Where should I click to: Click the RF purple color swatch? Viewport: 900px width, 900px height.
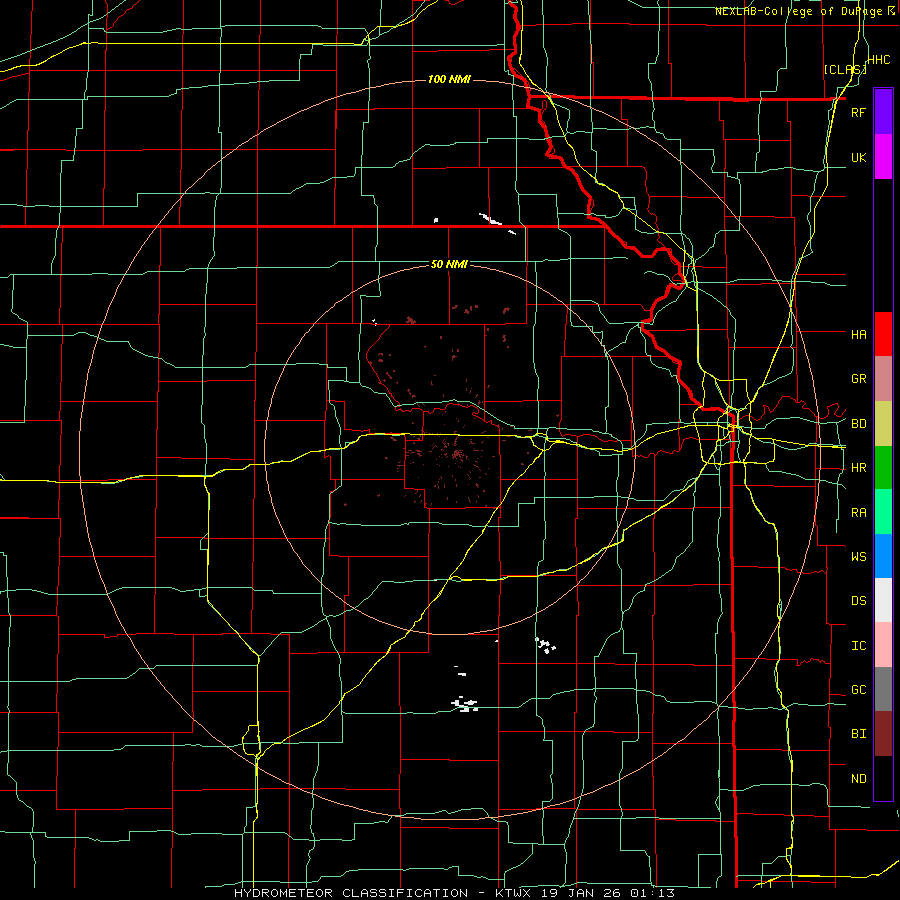click(883, 112)
